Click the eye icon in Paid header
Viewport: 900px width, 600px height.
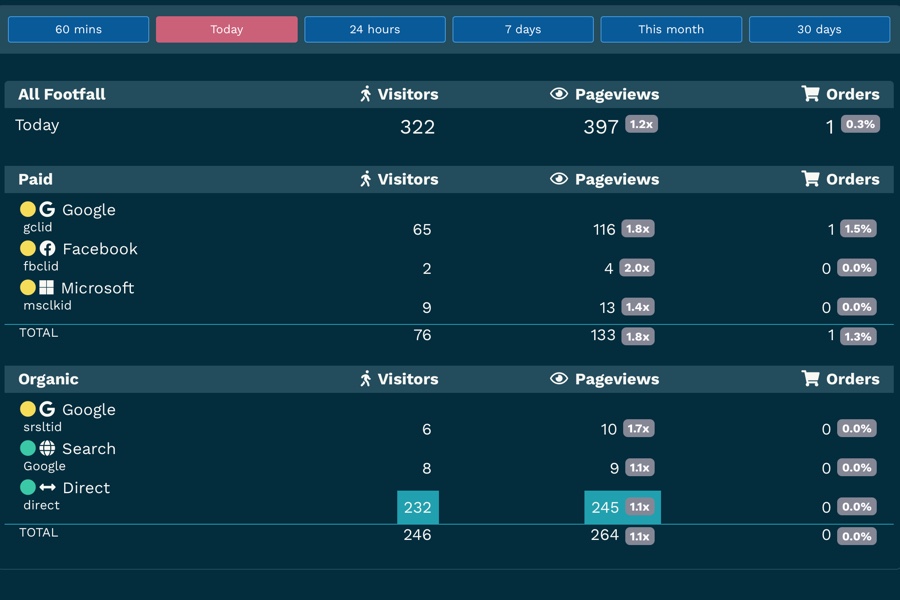point(558,179)
